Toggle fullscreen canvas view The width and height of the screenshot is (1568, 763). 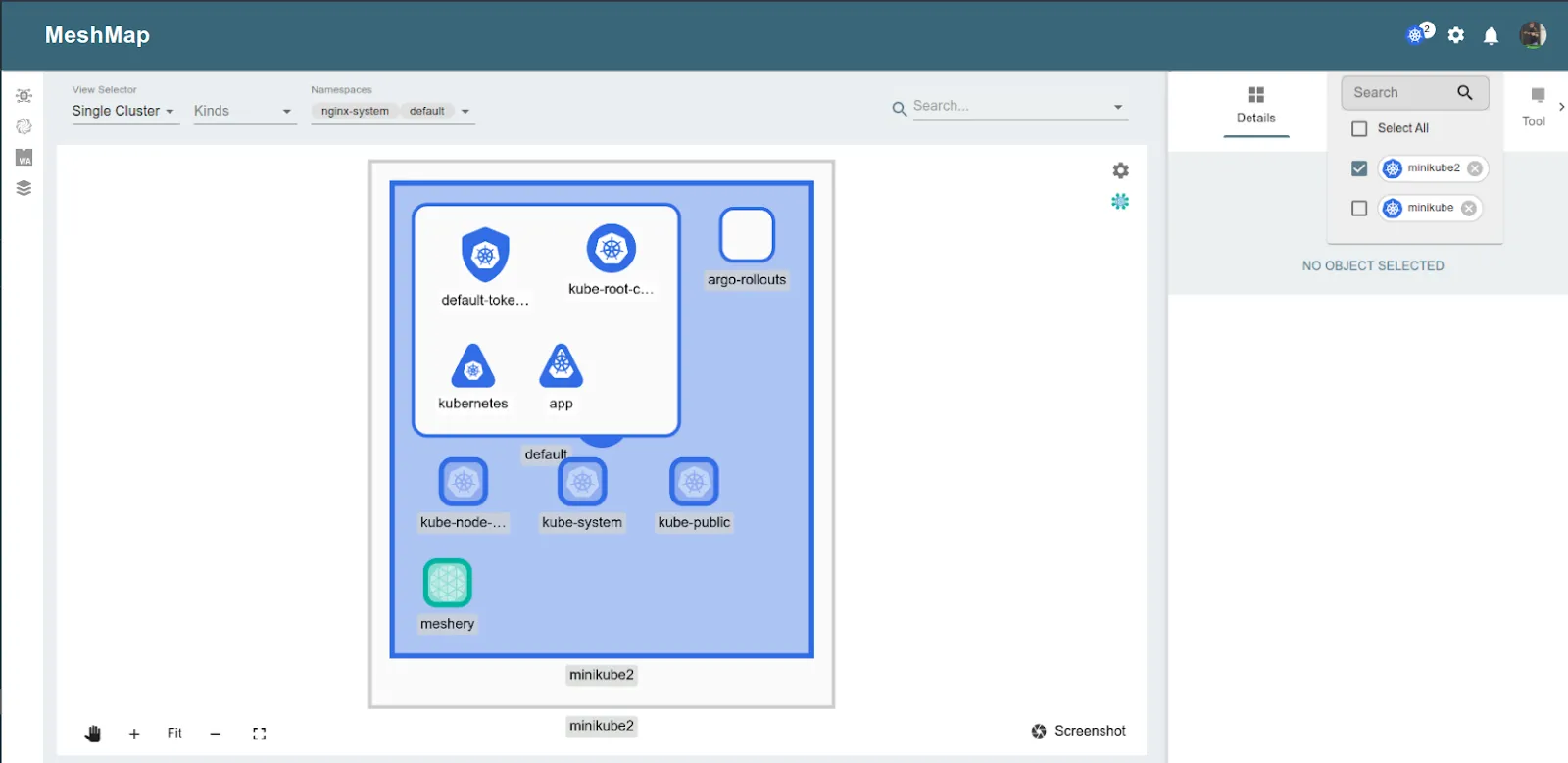259,734
